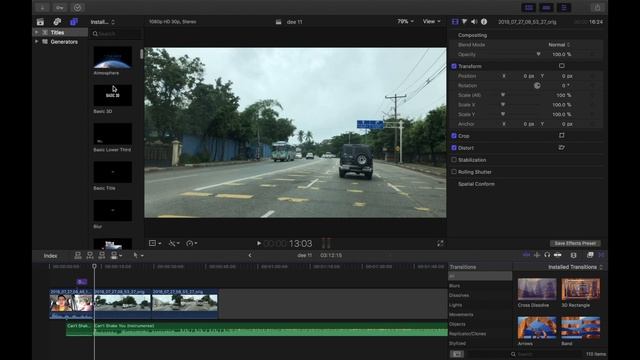Screen dimensions: 640x360
Task: Click the Transform onscreen controls icon
Action: pos(562,66)
